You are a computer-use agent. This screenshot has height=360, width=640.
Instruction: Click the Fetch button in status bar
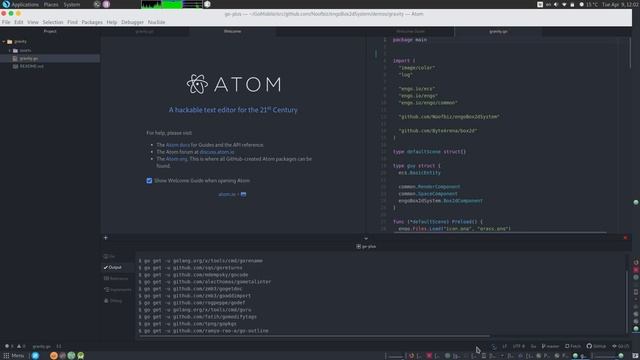click(573, 346)
